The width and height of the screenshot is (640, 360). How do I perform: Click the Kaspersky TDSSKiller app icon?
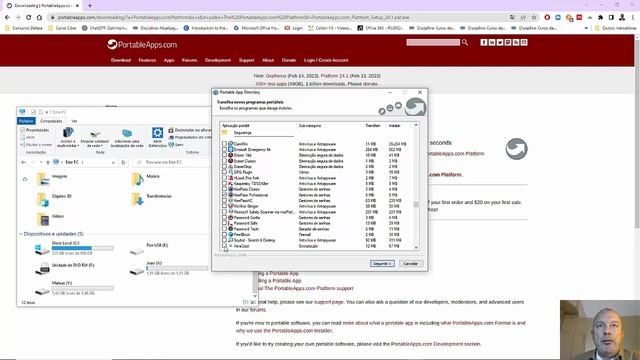231,184
